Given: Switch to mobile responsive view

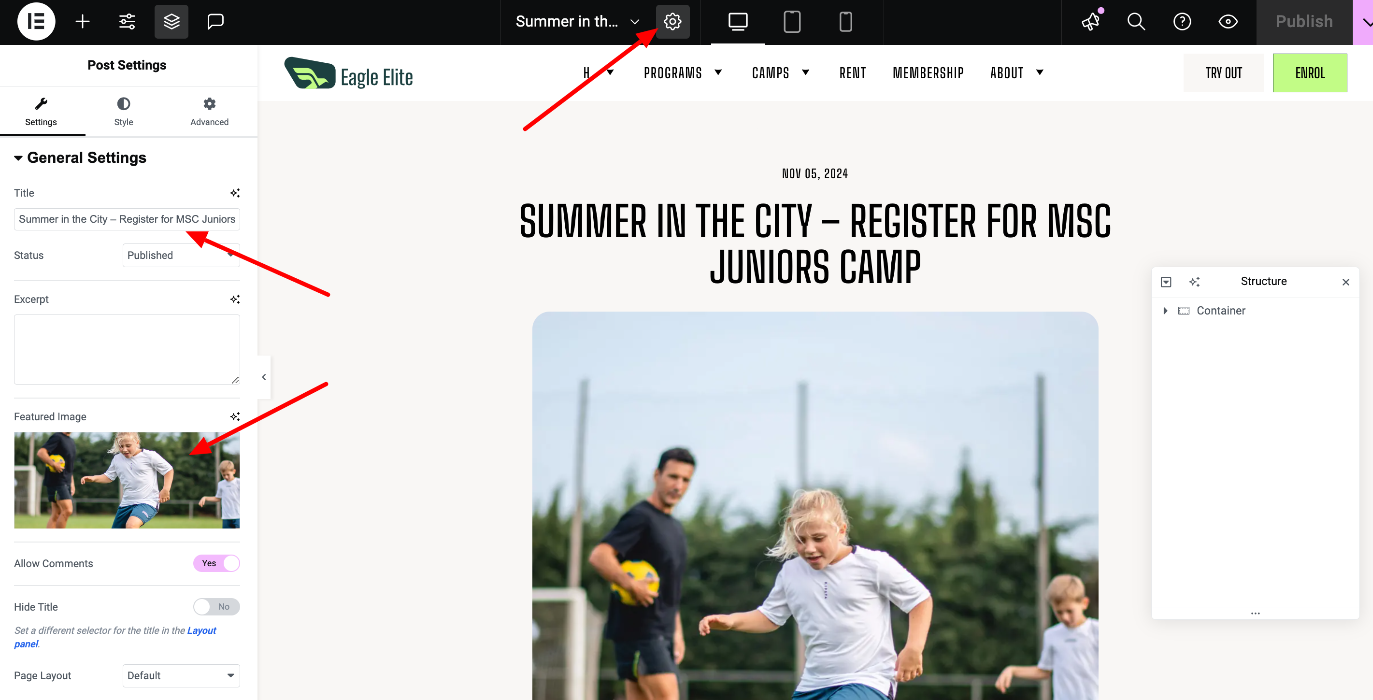Looking at the screenshot, I should pos(845,21).
